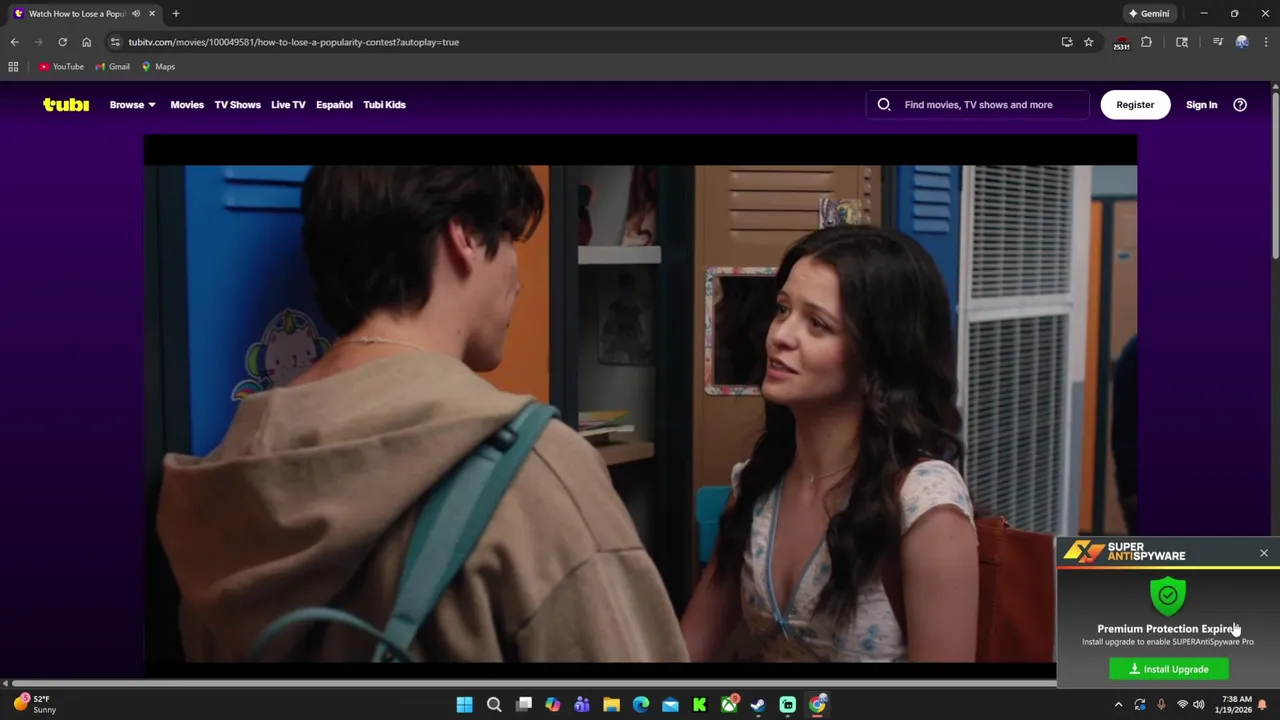Mute the tab using the speaker icon
1280x720 pixels.
(136, 14)
